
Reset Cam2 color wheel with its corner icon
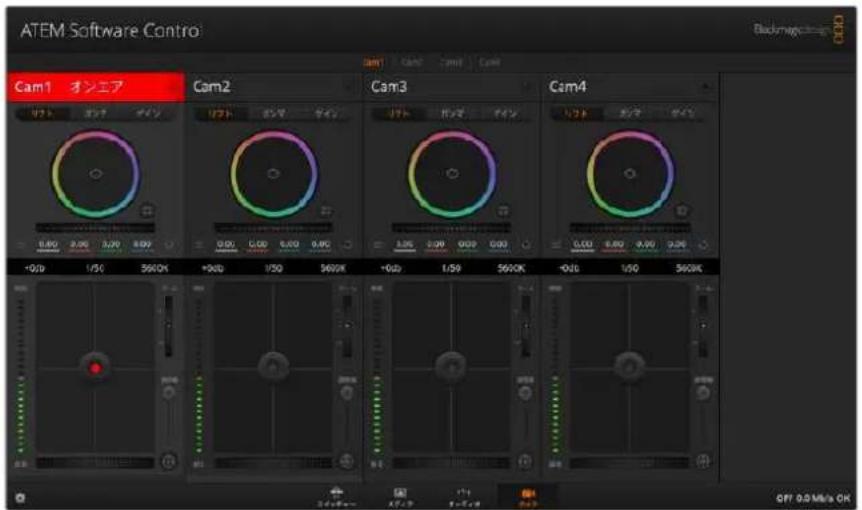(x=326, y=211)
